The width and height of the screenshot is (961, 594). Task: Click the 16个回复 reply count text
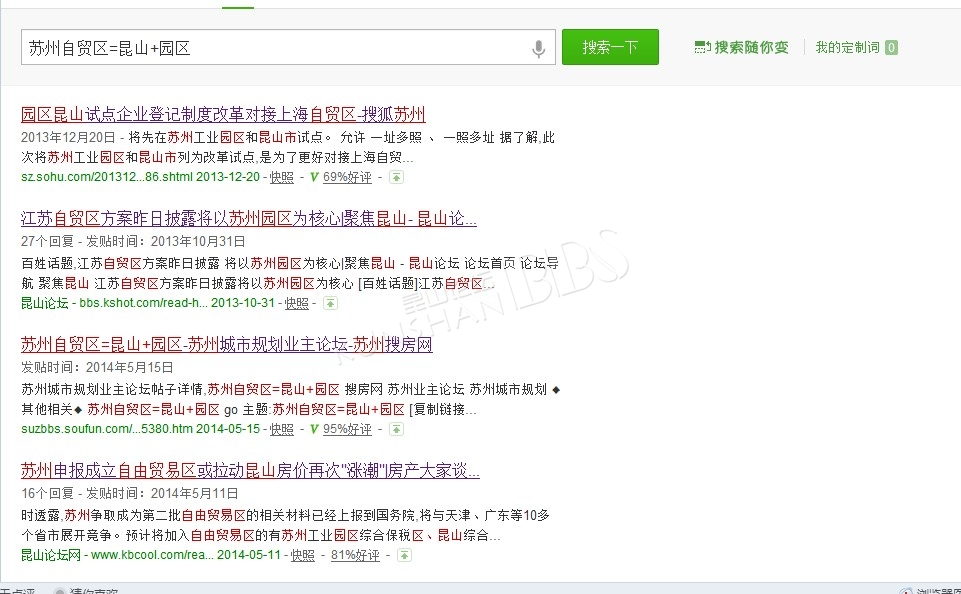(47, 493)
